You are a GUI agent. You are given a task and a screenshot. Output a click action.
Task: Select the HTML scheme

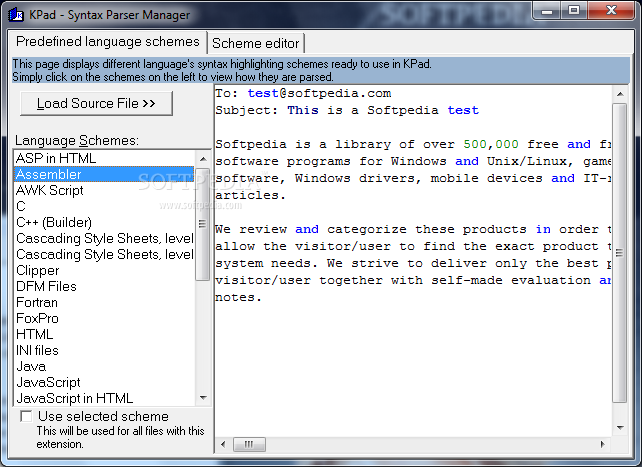click(x=104, y=334)
